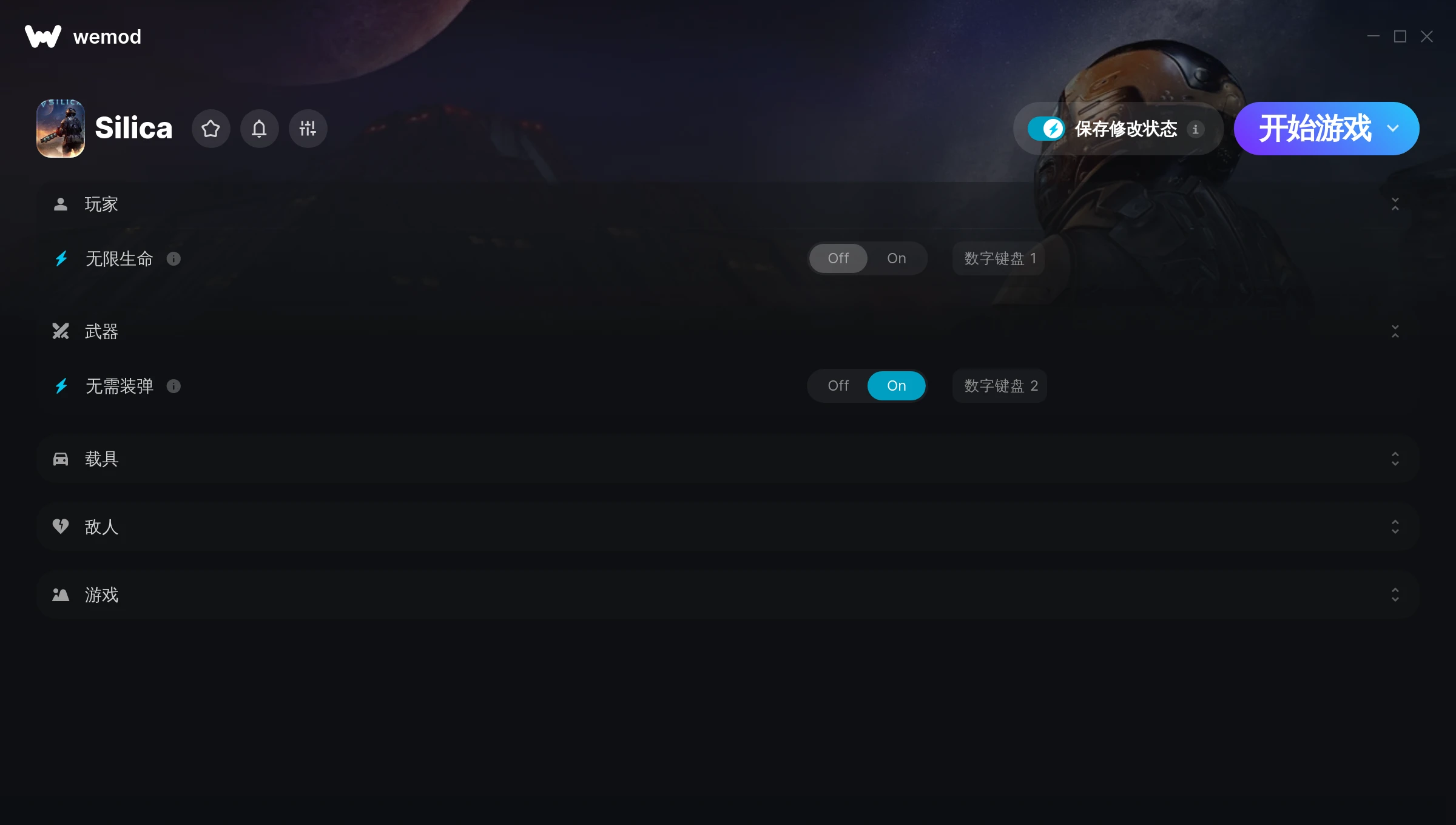This screenshot has height=825, width=1456.
Task: Change the 数字键盘 2 hotkey
Action: (1000, 386)
